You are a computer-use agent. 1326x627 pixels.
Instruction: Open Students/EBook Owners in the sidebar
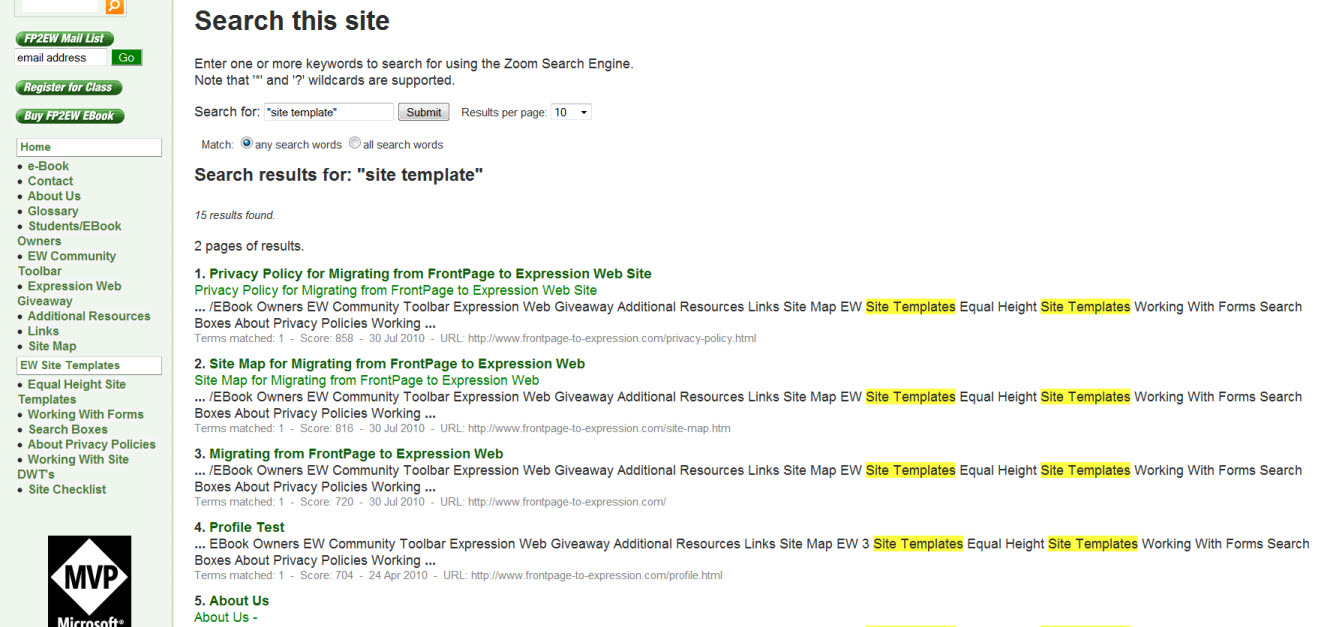(69, 233)
